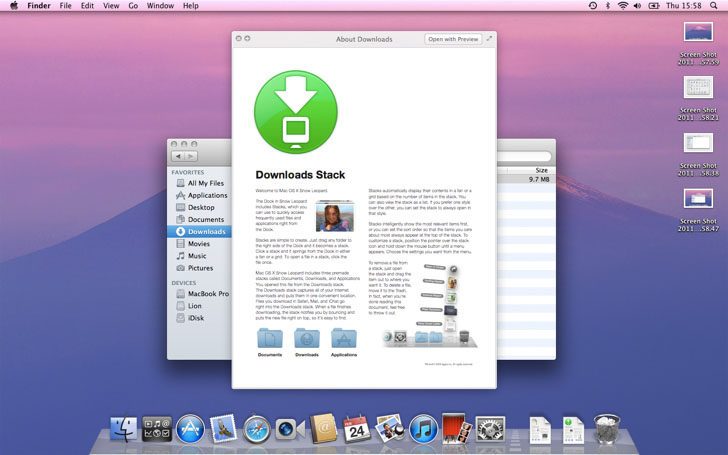728x455 pixels.
Task: Open the Go menu
Action: [x=133, y=6]
